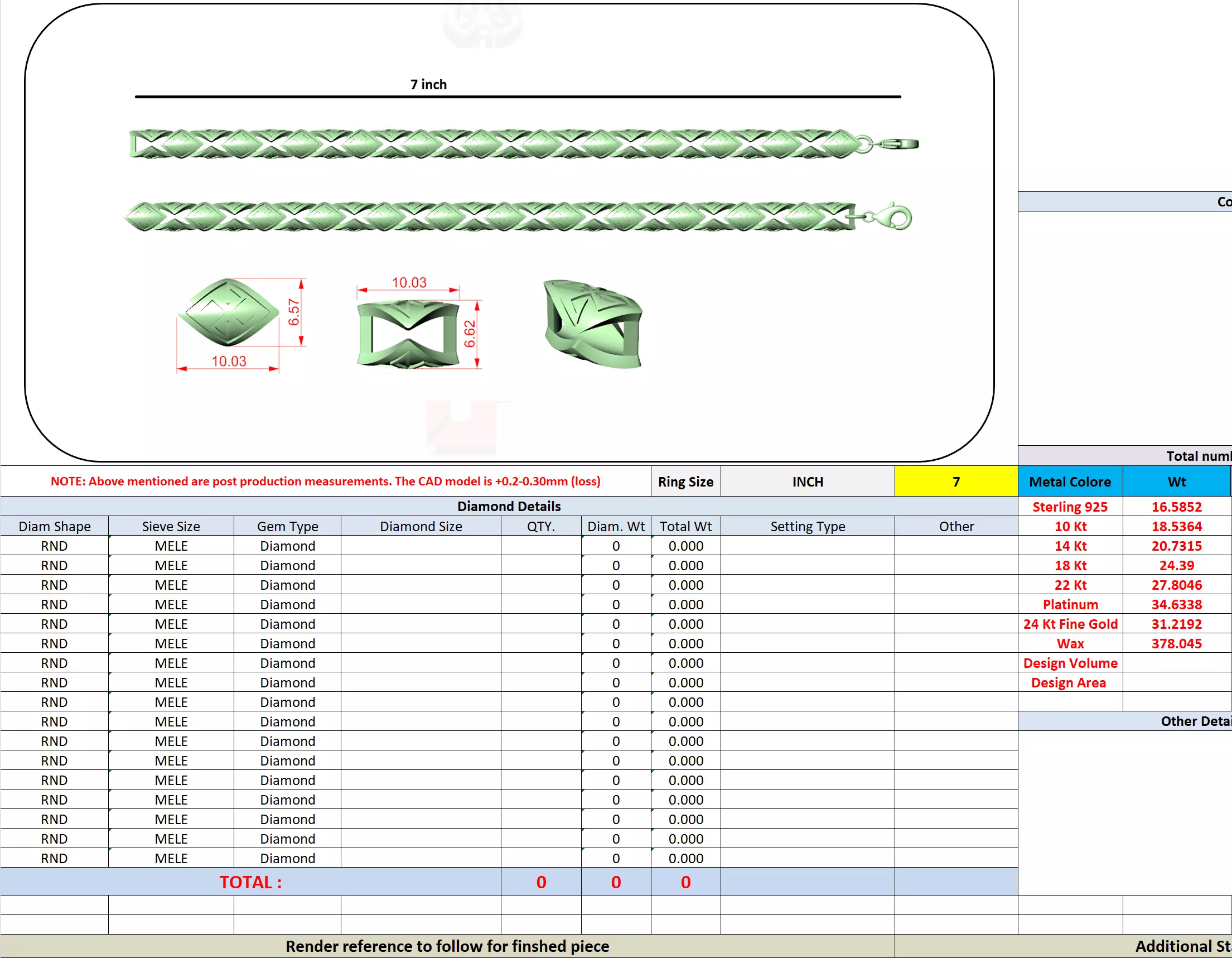Screen dimensions: 1232x958
Task: Click the yellow ring size value cell
Action: [955, 482]
